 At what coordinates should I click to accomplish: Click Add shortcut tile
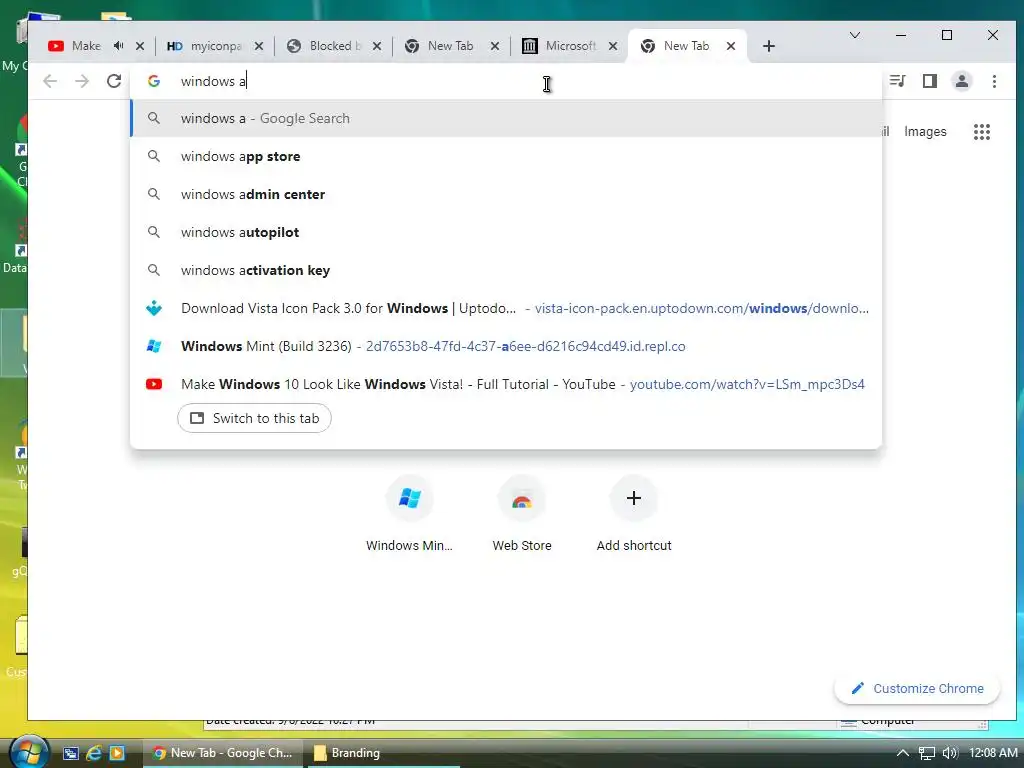(x=633, y=514)
